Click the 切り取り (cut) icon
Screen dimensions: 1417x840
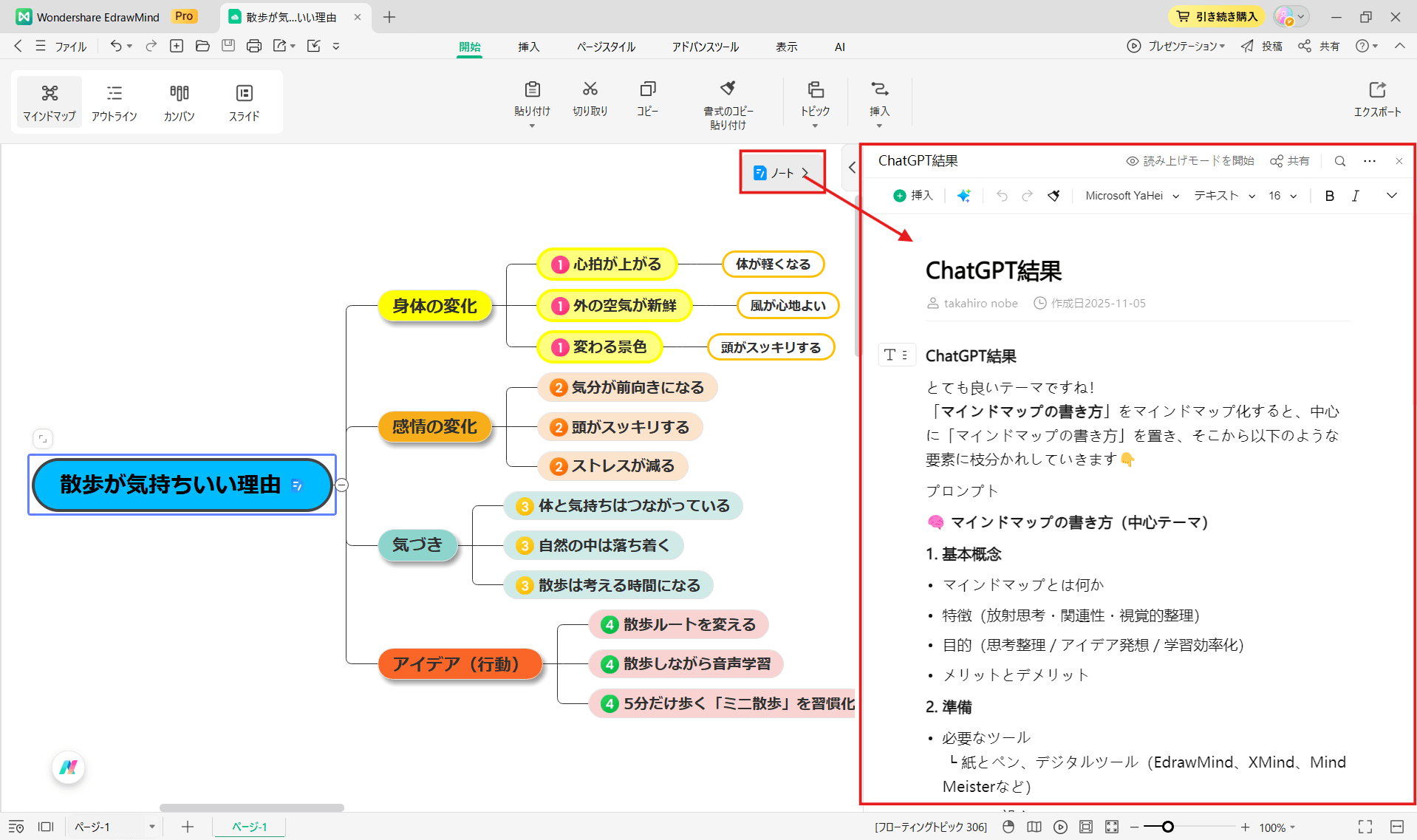pyautogui.click(x=590, y=100)
